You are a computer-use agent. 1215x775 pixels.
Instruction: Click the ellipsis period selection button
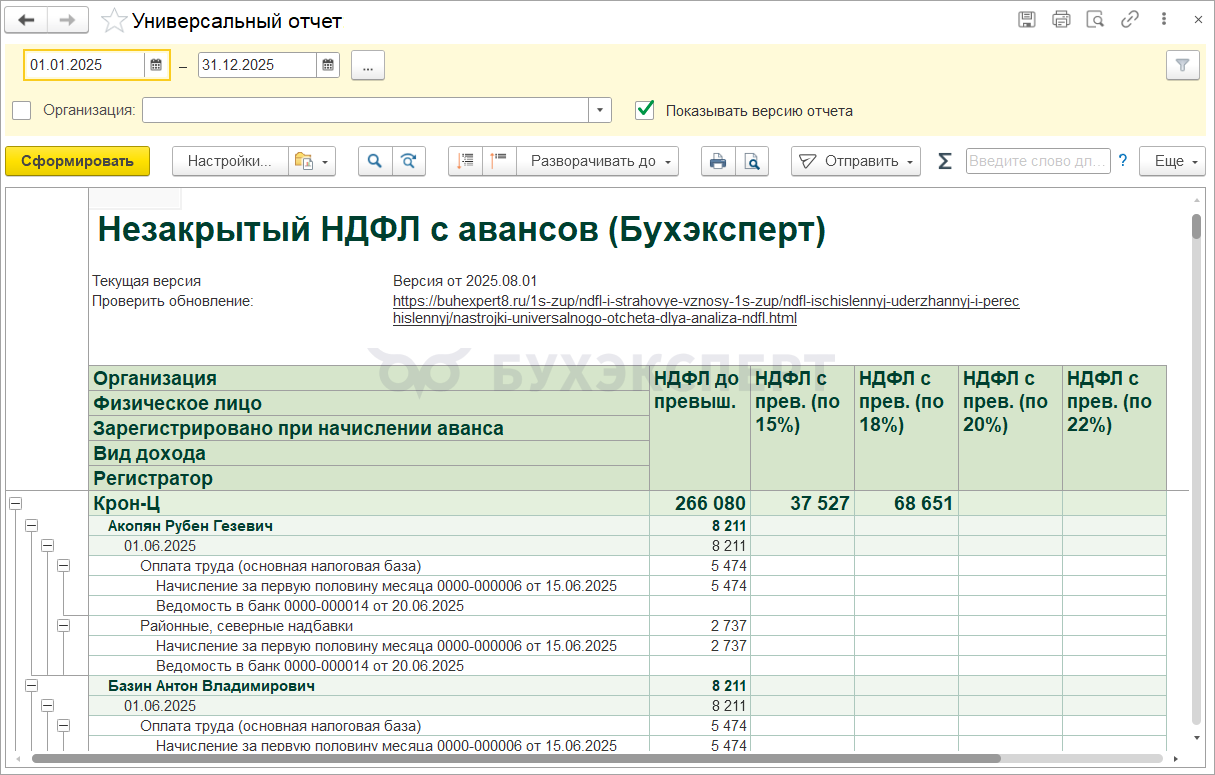pyautogui.click(x=368, y=65)
